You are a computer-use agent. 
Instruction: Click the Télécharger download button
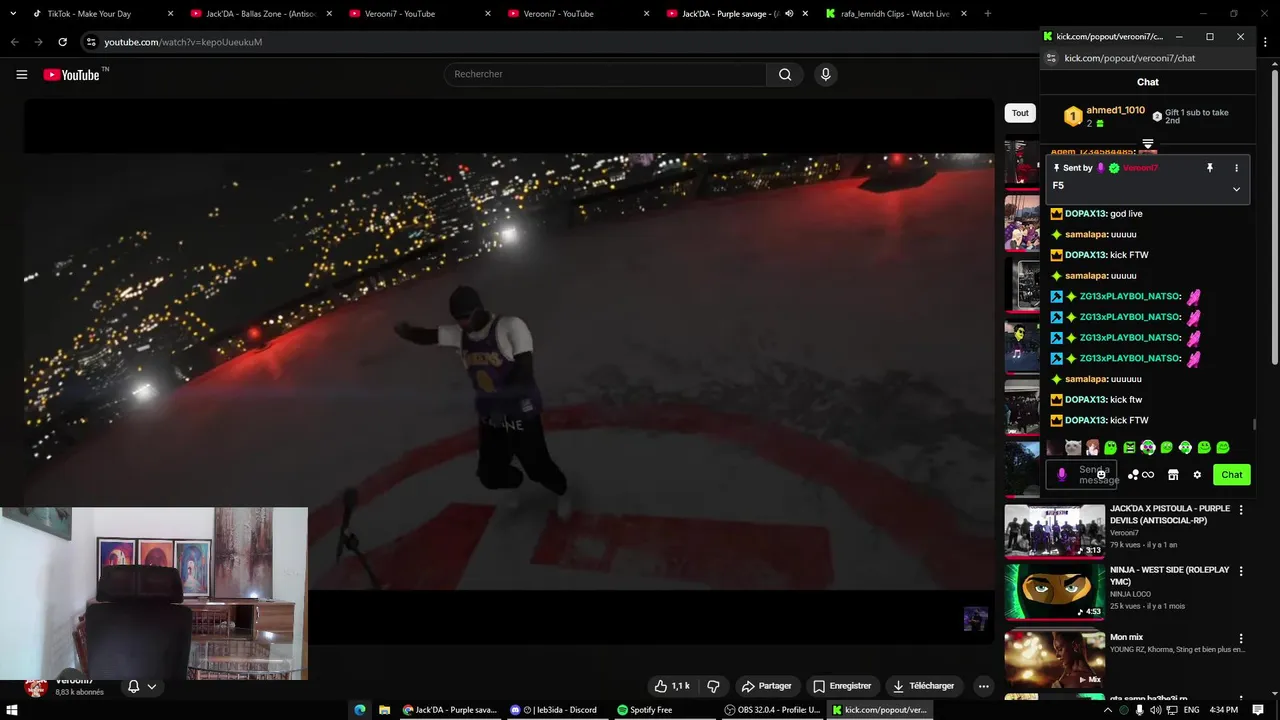coord(924,686)
